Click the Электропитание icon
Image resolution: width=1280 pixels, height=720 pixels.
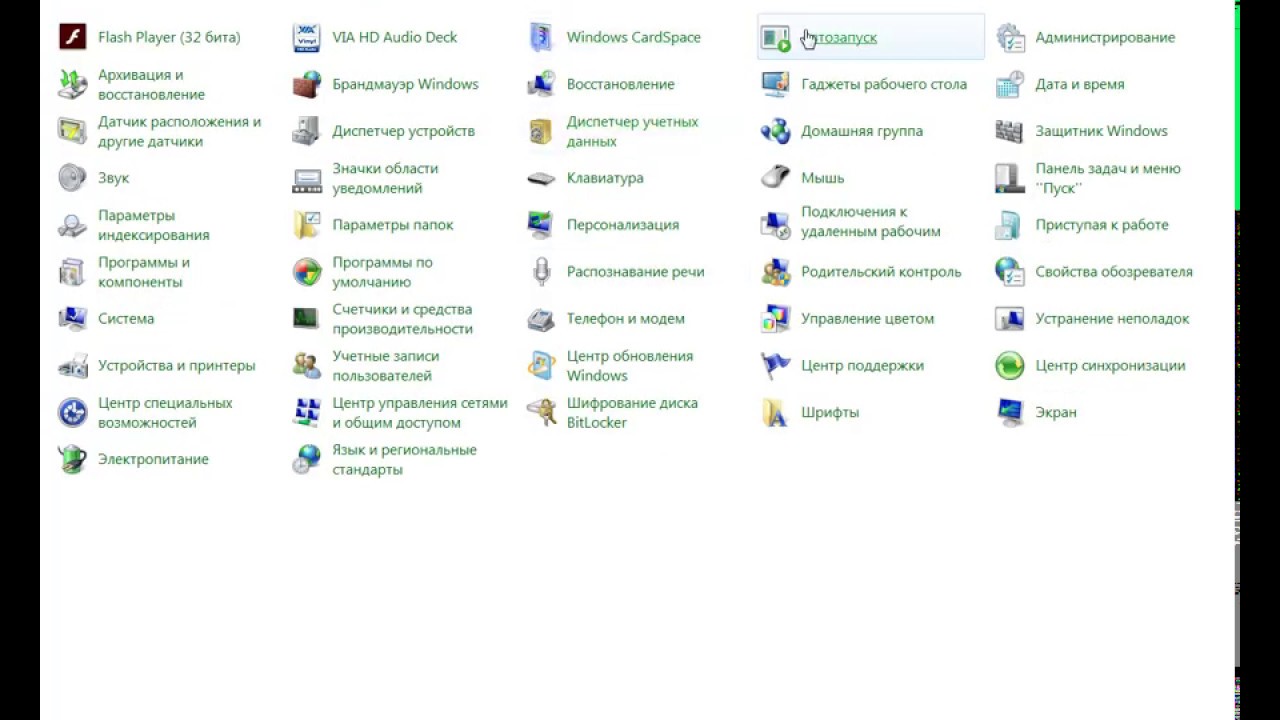pyautogui.click(x=73, y=460)
